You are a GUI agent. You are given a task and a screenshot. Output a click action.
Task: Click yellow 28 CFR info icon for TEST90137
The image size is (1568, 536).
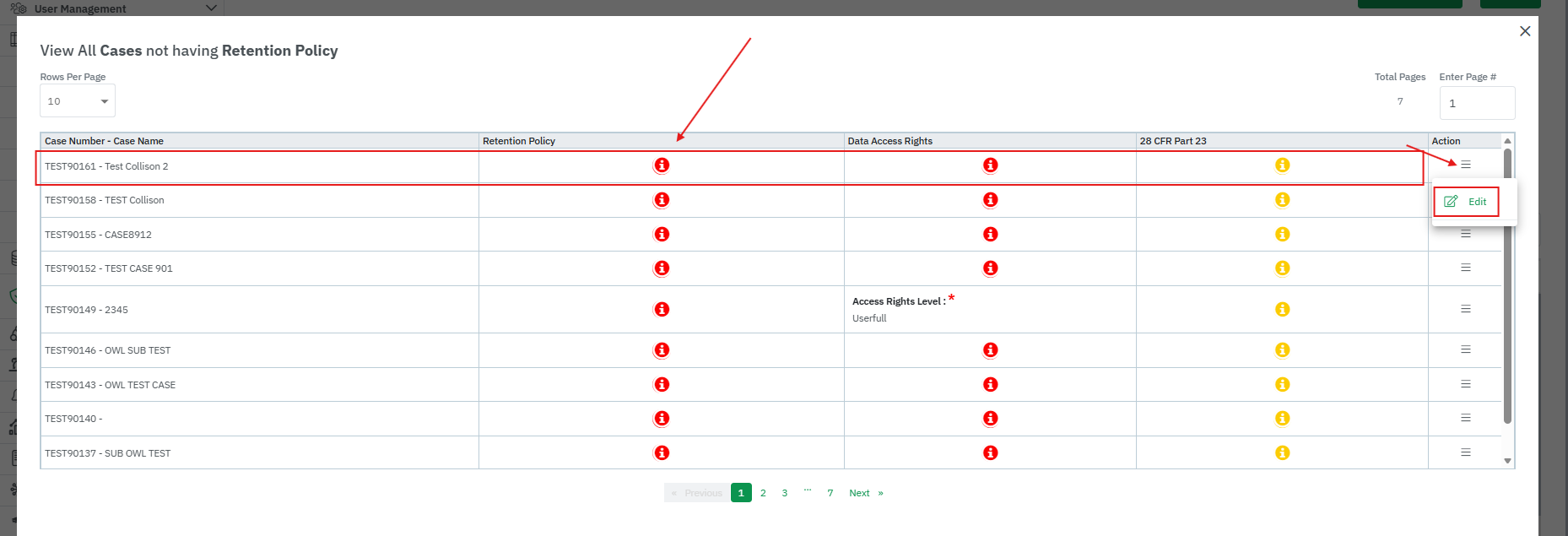click(x=1282, y=453)
